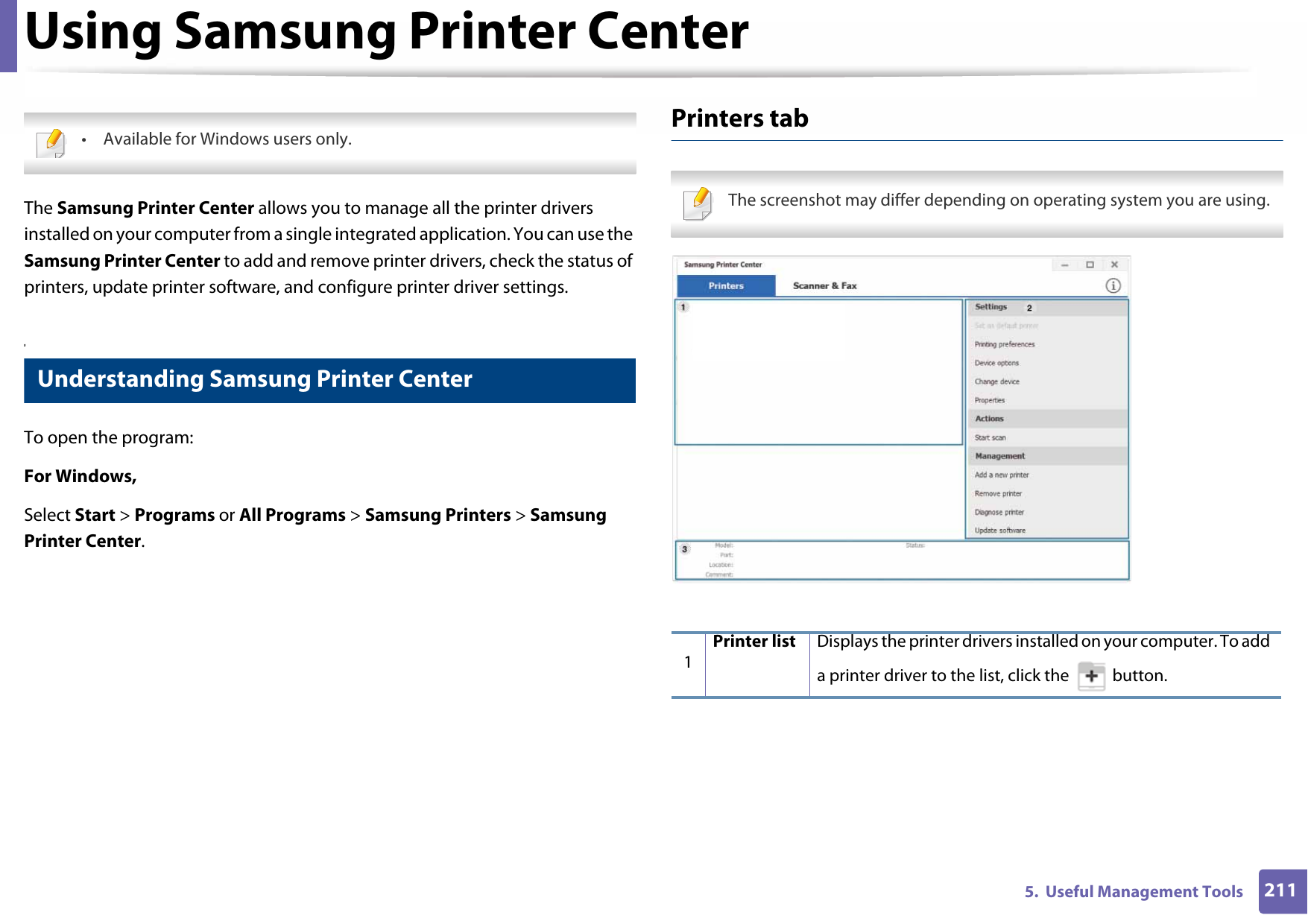Click the Understanding Samsung Printer Center heading
Viewport: 1308px width, 924px height.
click(x=255, y=379)
